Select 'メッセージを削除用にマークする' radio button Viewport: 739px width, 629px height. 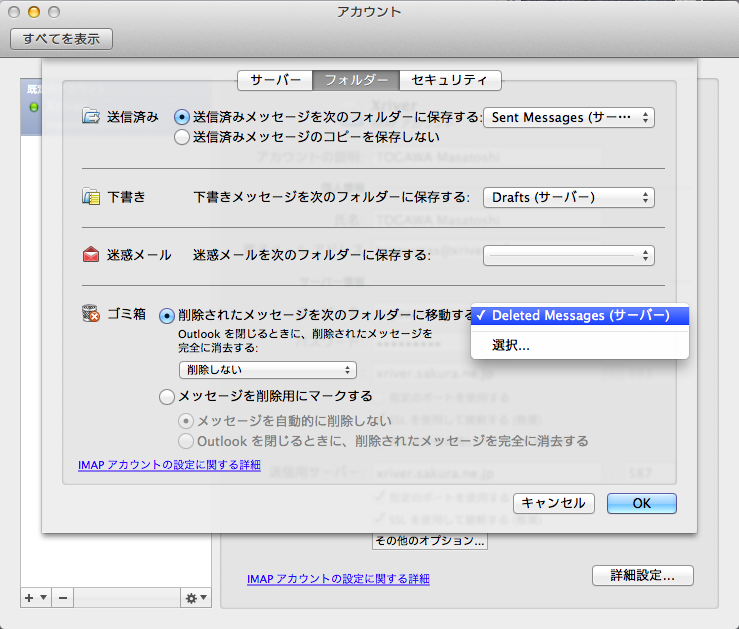coord(167,397)
